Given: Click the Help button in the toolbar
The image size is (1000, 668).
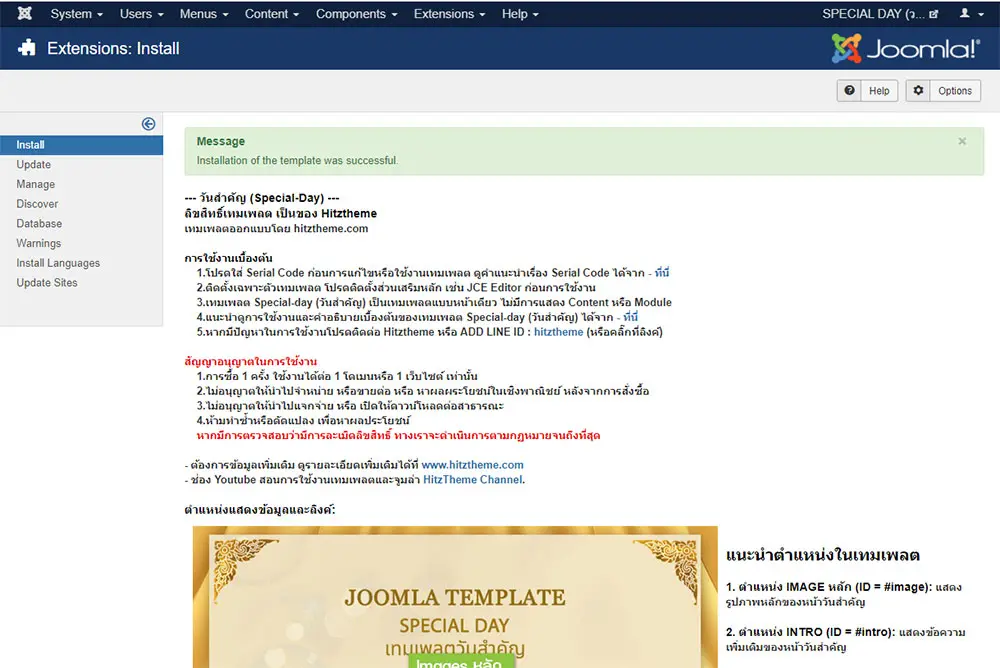Looking at the screenshot, I should click(867, 91).
